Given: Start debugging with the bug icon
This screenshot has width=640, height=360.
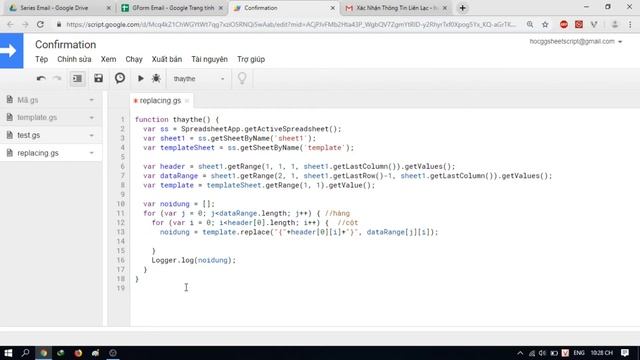Looking at the screenshot, I should pos(156,78).
